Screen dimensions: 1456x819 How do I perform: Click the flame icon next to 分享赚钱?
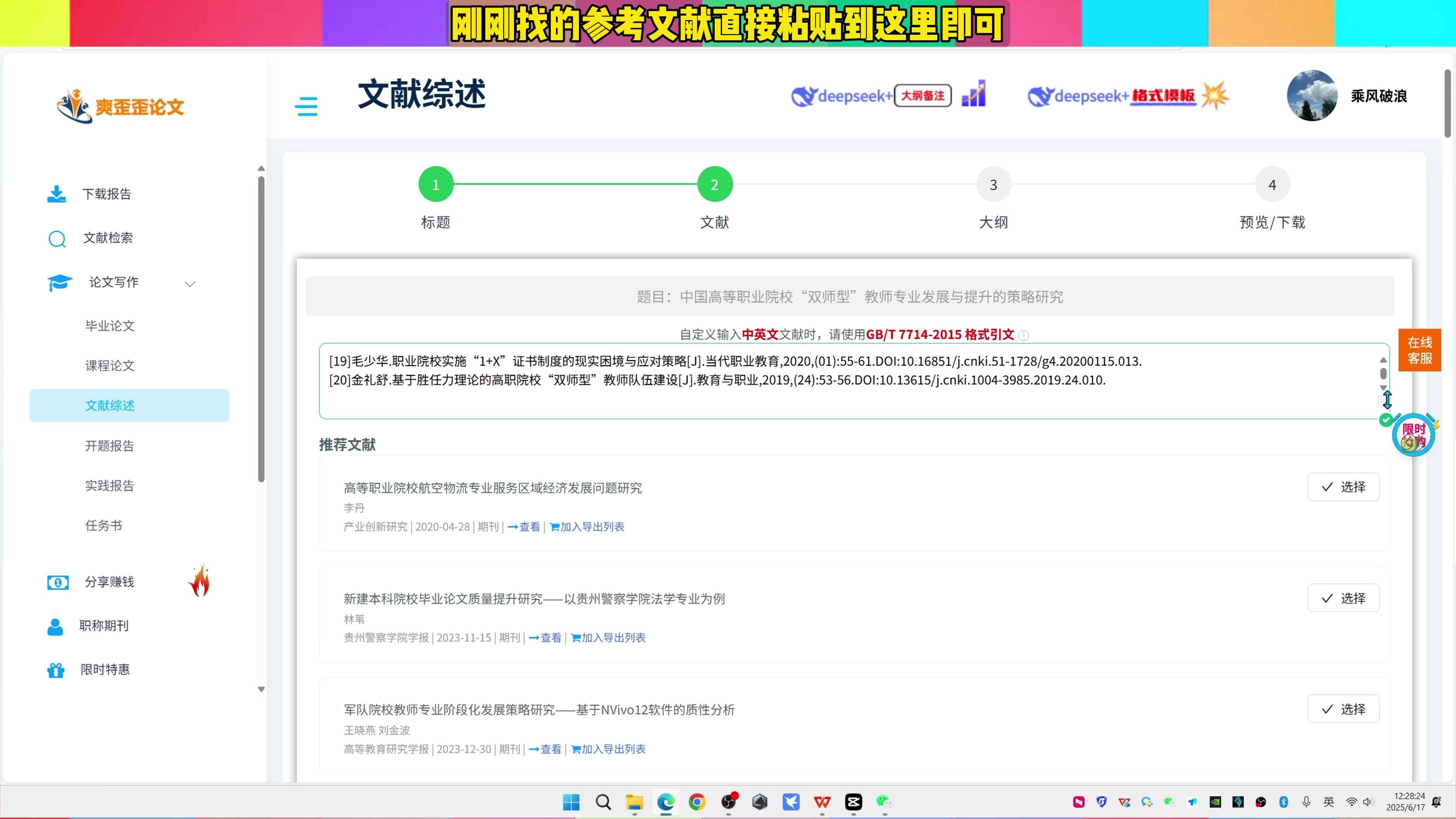pyautogui.click(x=199, y=580)
